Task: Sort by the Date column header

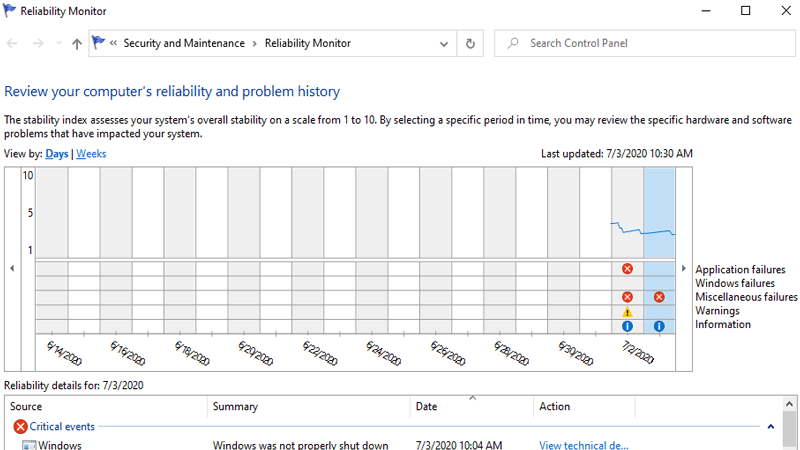Action: (x=472, y=407)
